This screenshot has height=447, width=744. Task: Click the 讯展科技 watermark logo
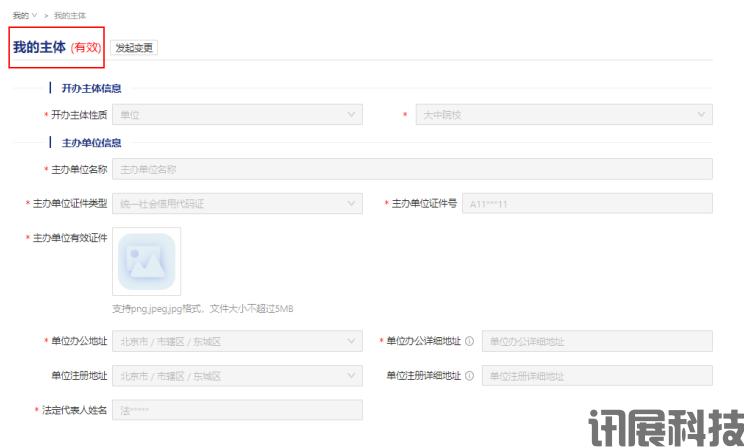(666, 425)
